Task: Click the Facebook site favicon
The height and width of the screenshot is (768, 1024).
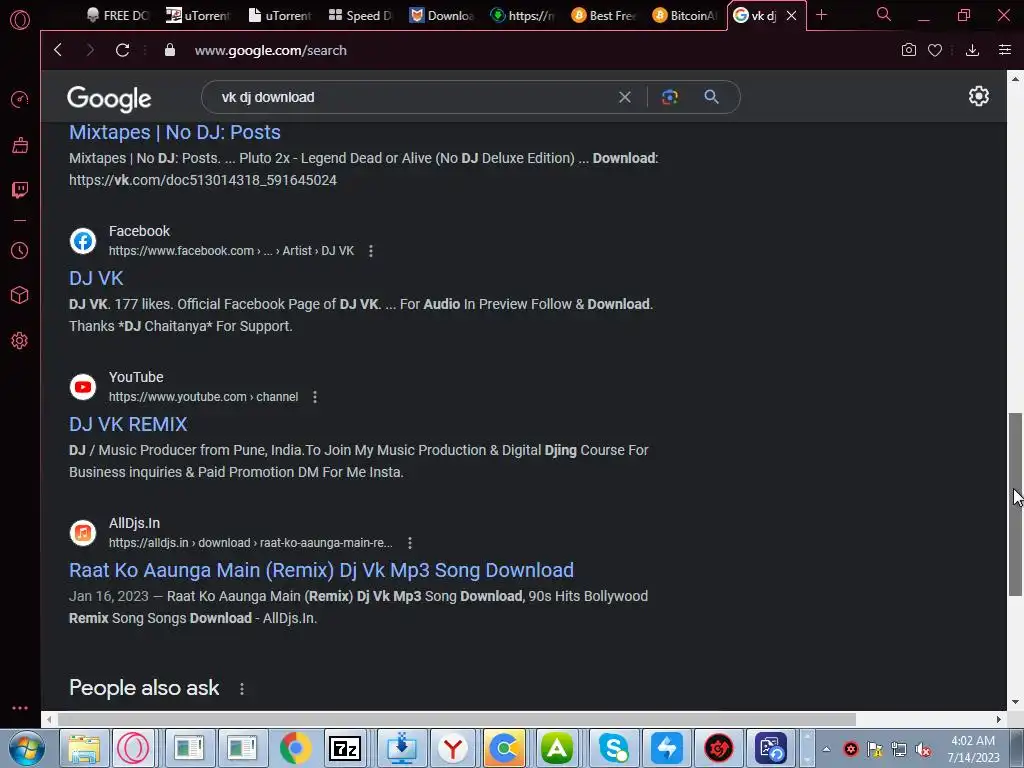Action: point(83,241)
